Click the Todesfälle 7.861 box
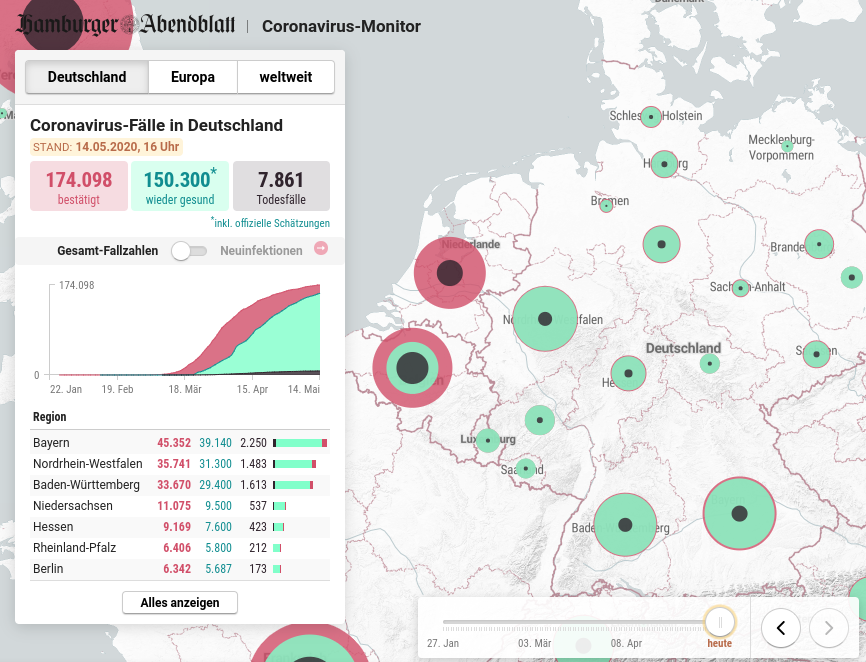Viewport: 866px width, 662px height. (x=281, y=186)
